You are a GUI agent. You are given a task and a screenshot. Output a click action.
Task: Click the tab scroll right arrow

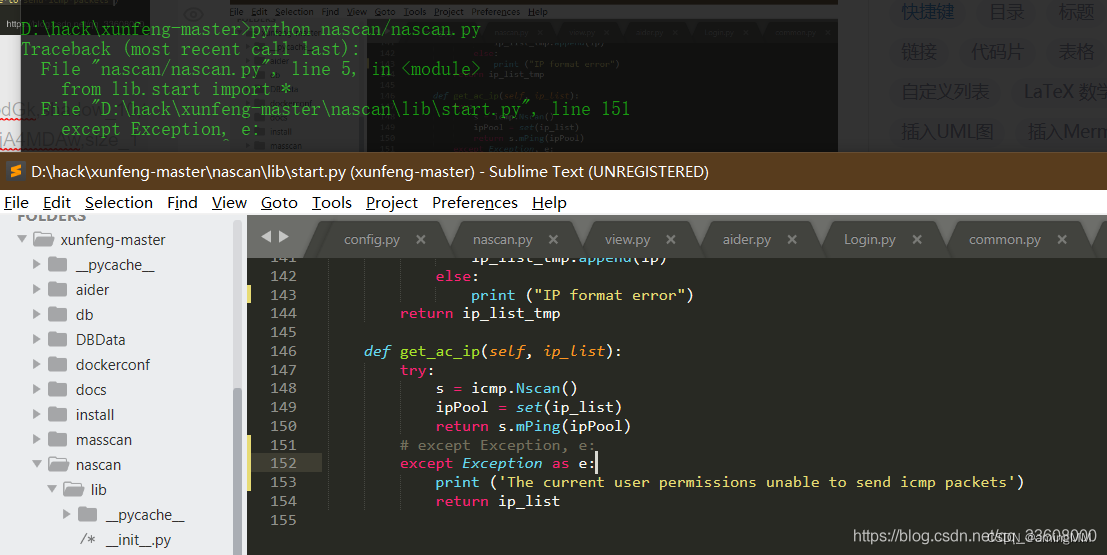tap(284, 237)
